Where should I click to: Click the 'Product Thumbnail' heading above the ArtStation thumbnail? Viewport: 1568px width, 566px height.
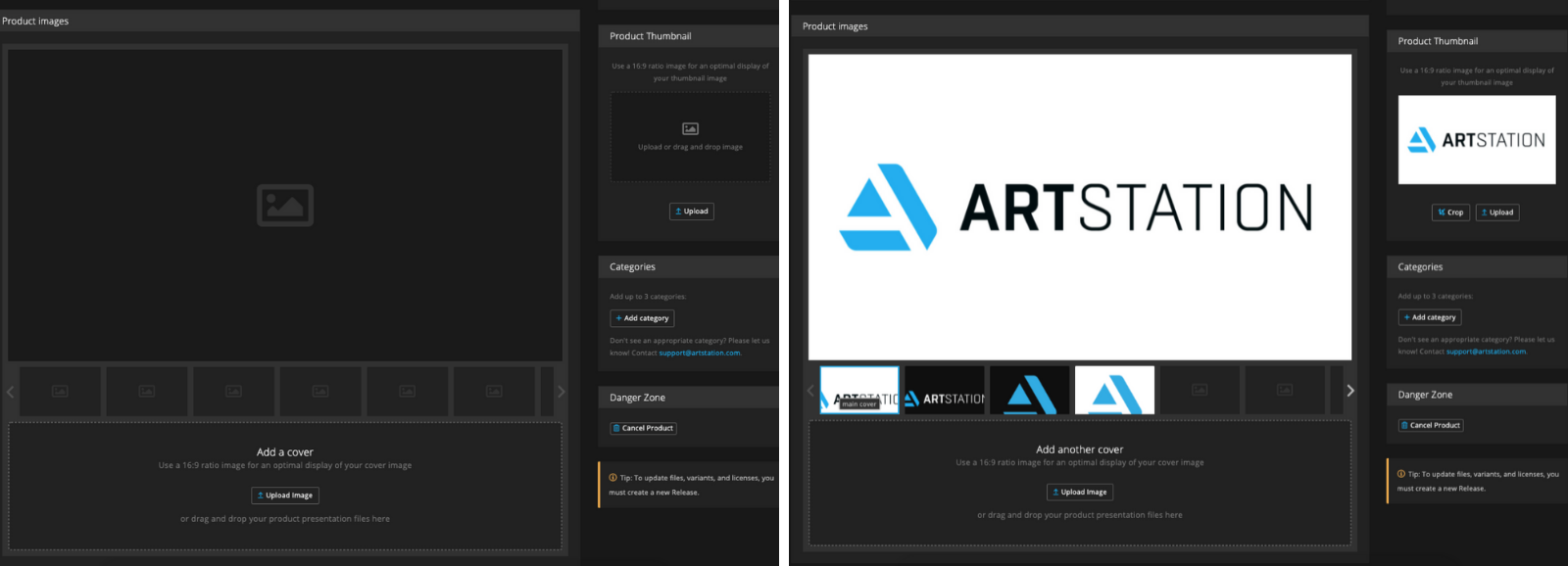tap(1438, 41)
